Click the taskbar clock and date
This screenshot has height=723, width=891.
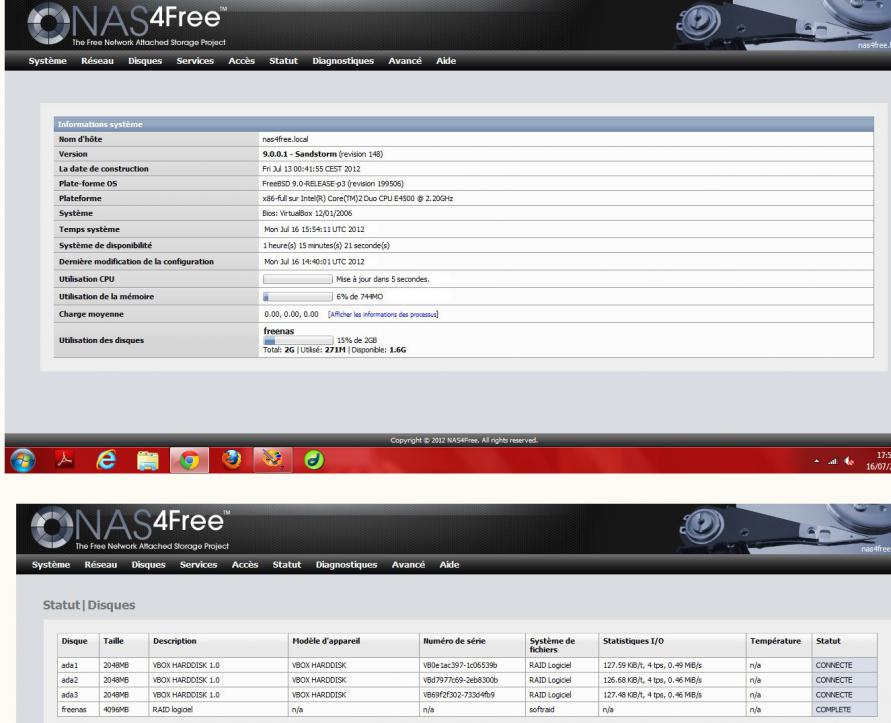(x=878, y=460)
